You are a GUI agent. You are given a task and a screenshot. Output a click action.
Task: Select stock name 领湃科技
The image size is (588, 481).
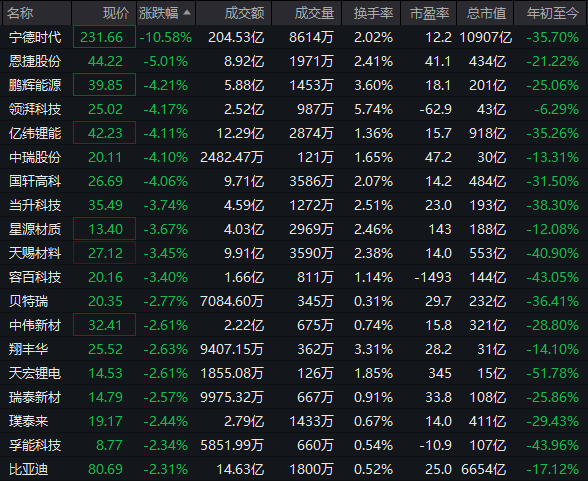point(35,109)
